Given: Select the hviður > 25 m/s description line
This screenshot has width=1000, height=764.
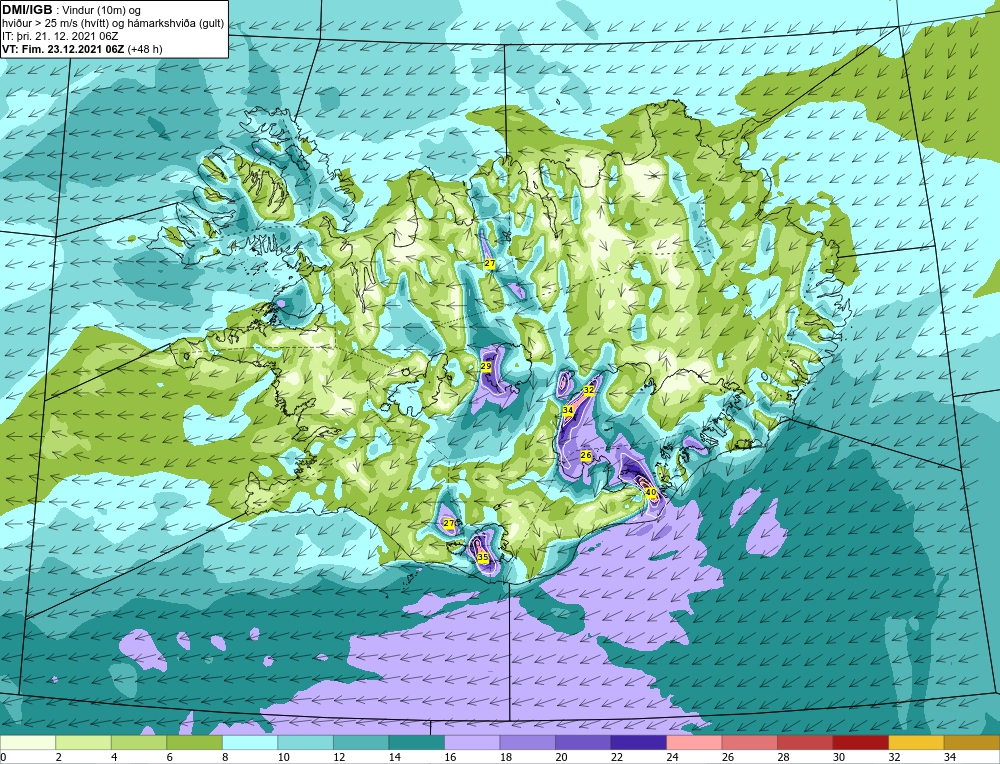Looking at the screenshot, I should [113, 24].
